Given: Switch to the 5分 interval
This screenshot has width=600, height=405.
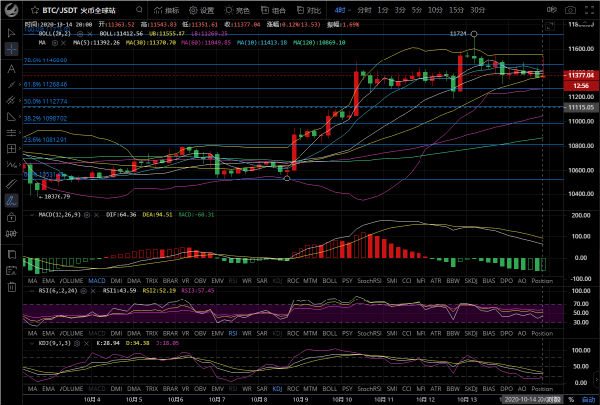Looking at the screenshot, I should (417, 10).
